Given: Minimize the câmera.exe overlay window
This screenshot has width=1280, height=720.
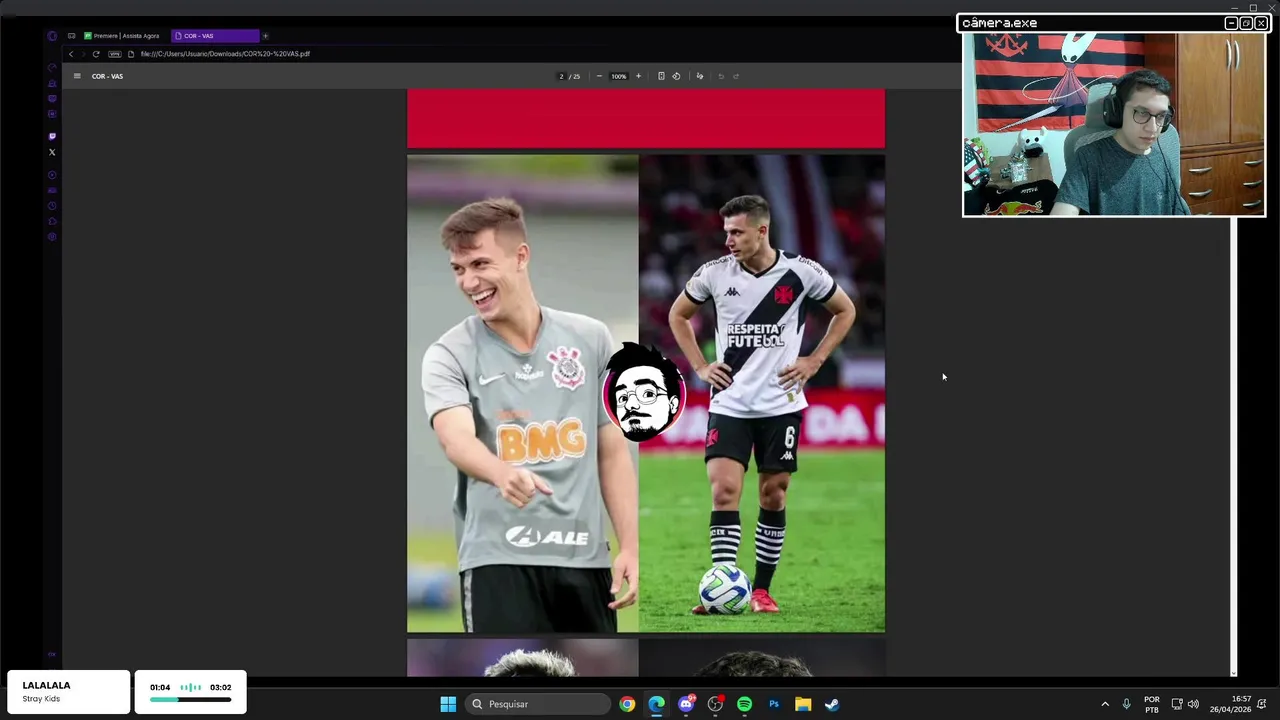Looking at the screenshot, I should point(1231,23).
